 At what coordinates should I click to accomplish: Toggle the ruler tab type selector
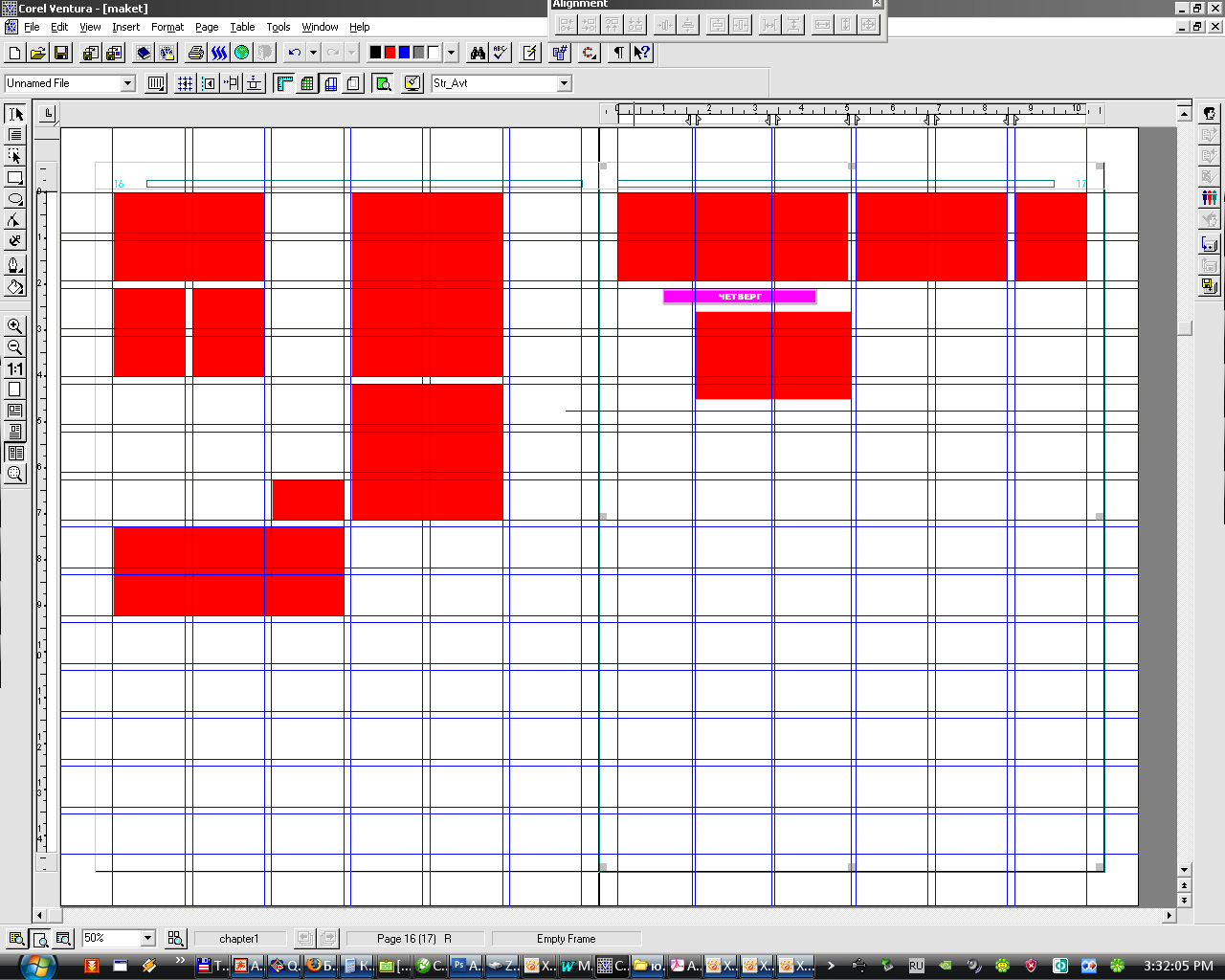49,115
